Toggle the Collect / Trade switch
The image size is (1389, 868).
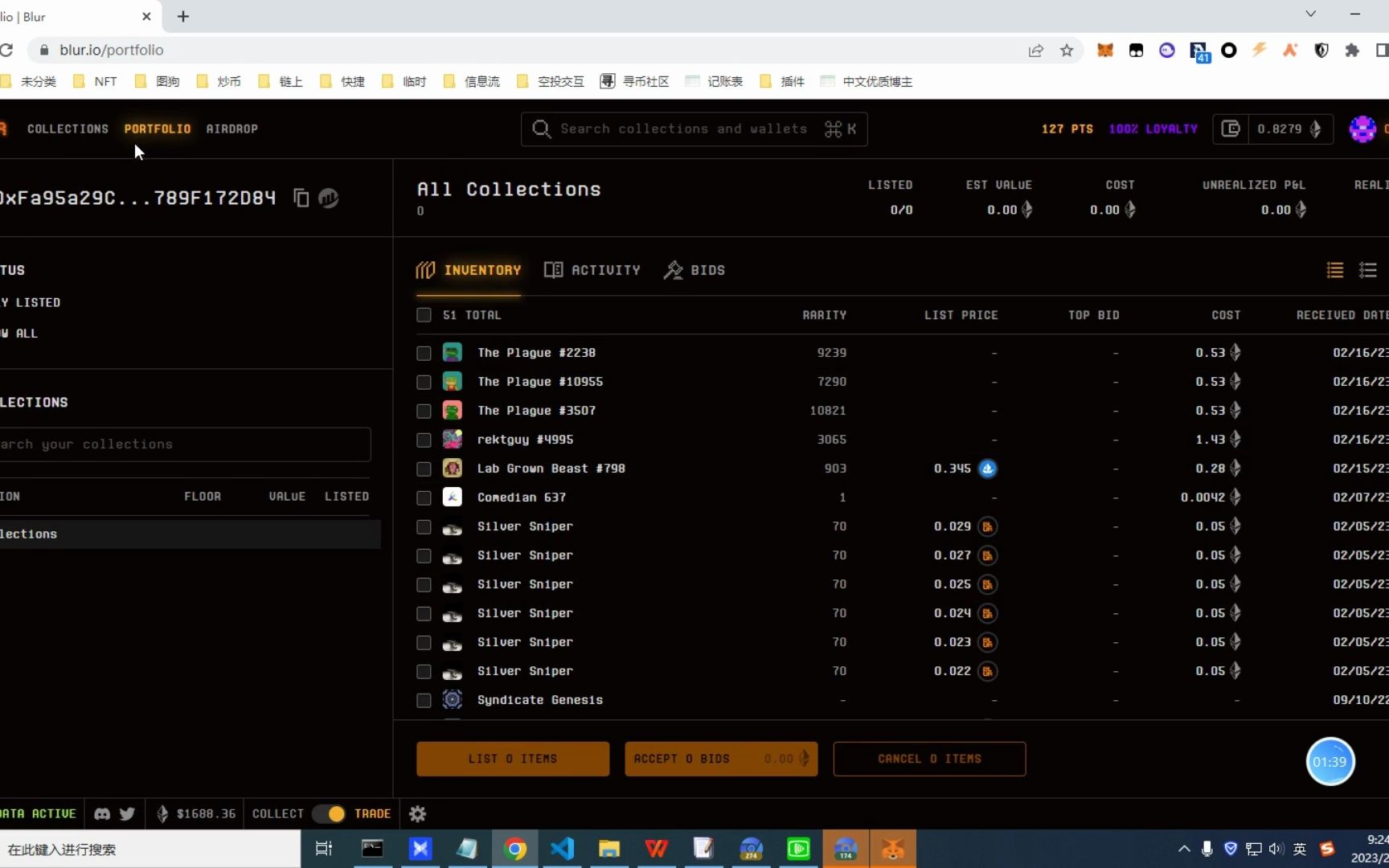click(329, 813)
